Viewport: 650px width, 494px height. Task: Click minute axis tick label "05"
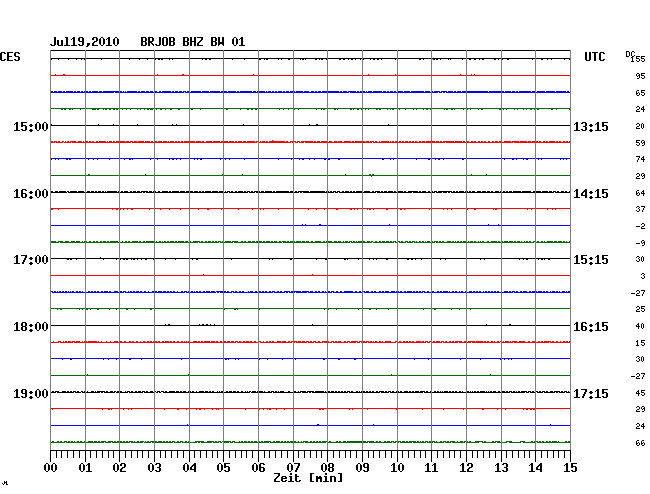pyautogui.click(x=223, y=467)
